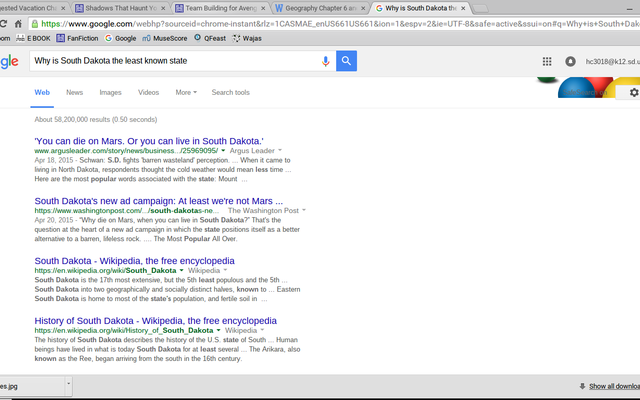
Task: Expand the More search categories dropdown
Action: tap(186, 93)
